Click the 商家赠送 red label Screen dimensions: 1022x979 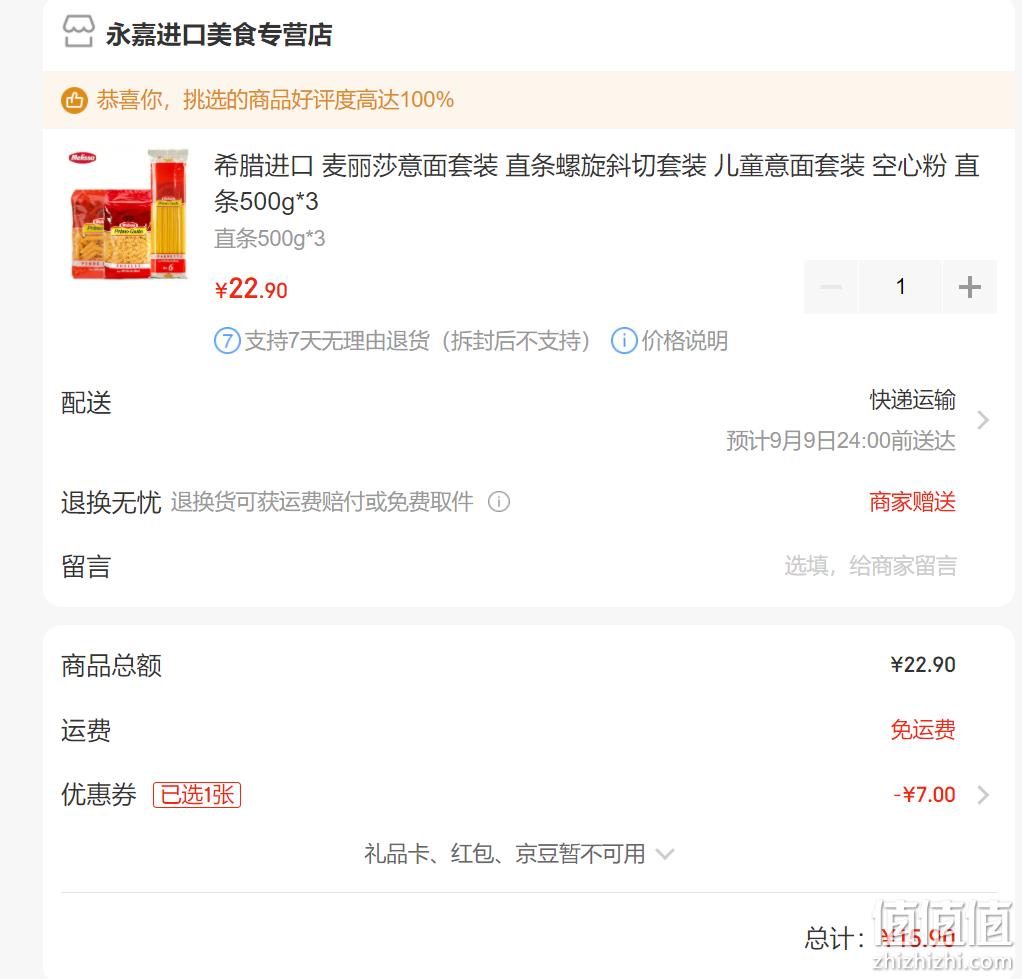point(912,502)
